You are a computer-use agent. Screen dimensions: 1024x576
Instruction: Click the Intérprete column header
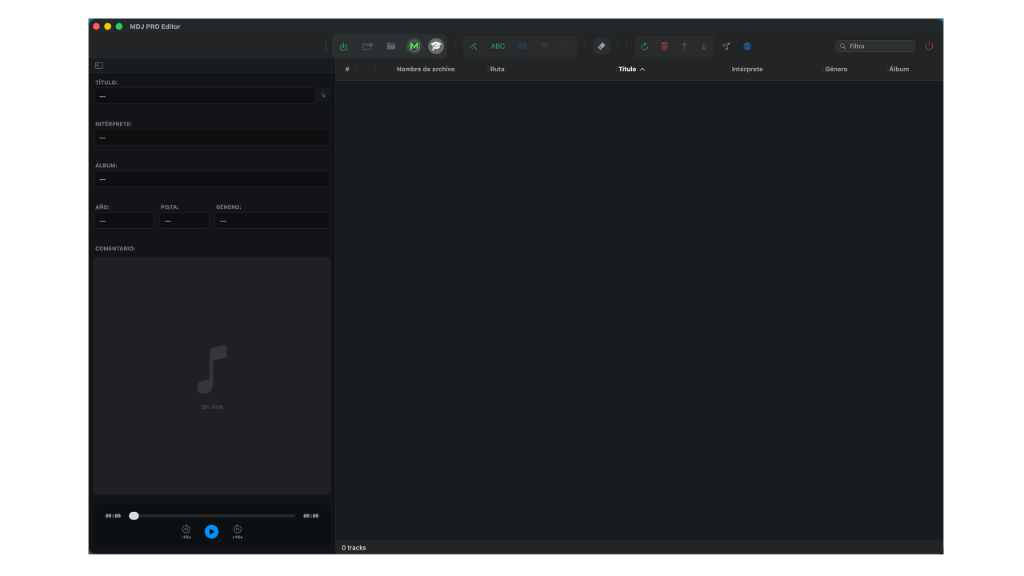coord(747,69)
